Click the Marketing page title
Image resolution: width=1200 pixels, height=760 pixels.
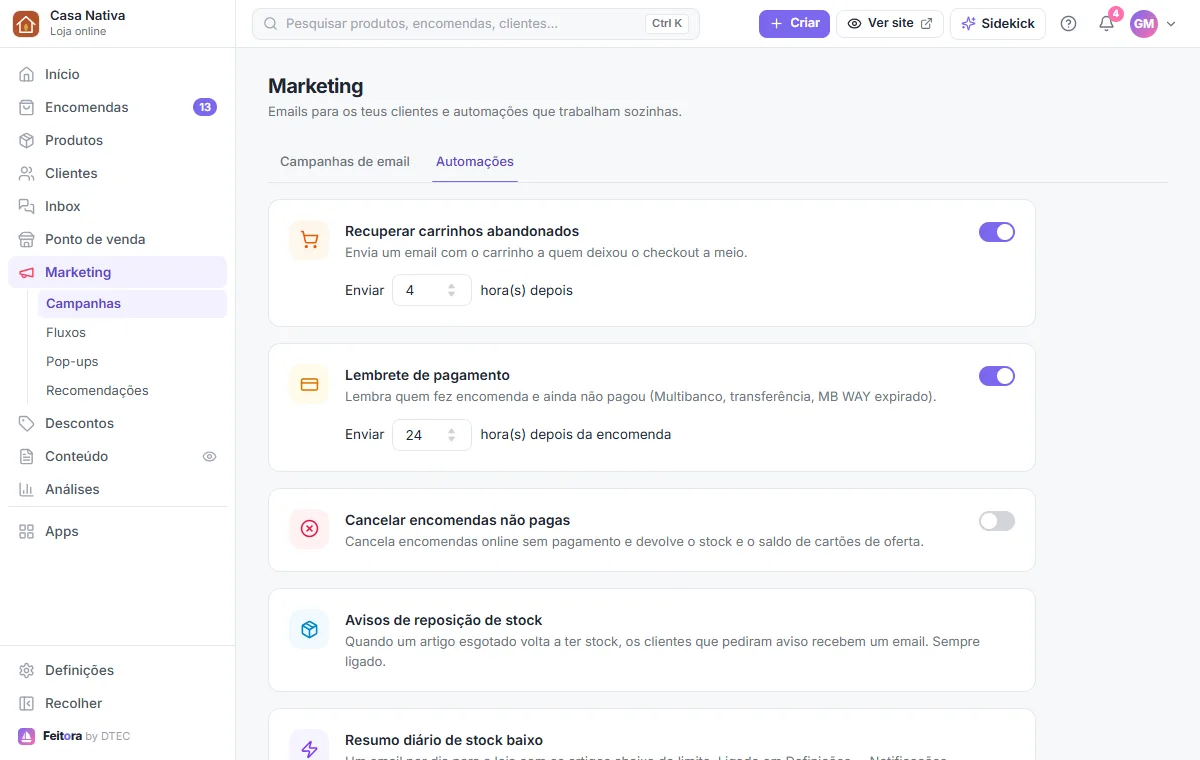coord(316,86)
